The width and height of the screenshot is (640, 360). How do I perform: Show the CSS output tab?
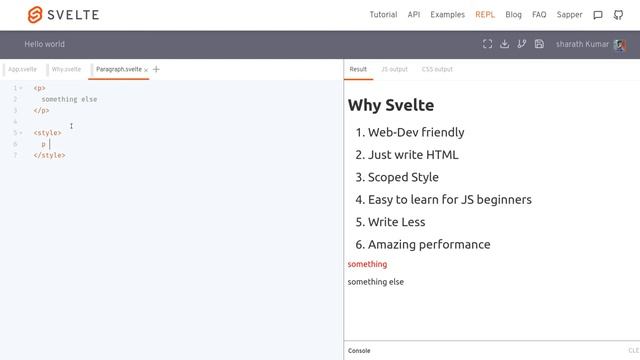pos(437,69)
